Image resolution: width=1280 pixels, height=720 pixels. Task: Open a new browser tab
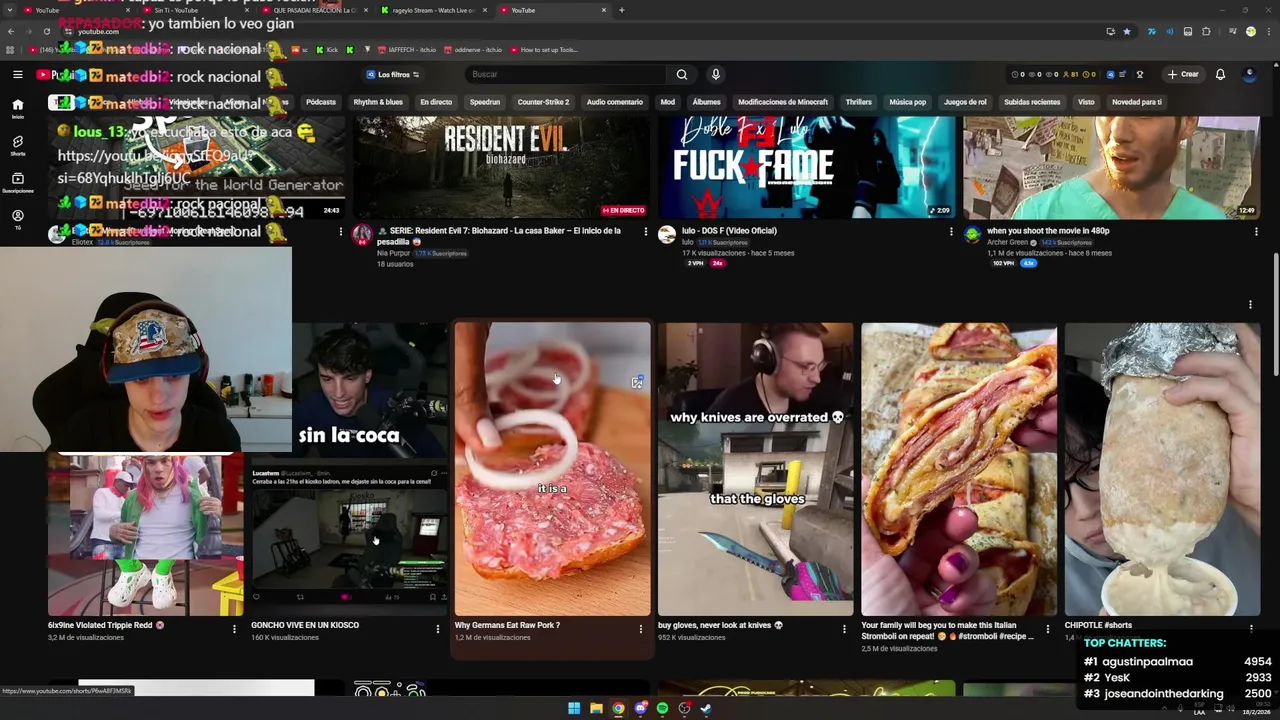click(621, 10)
